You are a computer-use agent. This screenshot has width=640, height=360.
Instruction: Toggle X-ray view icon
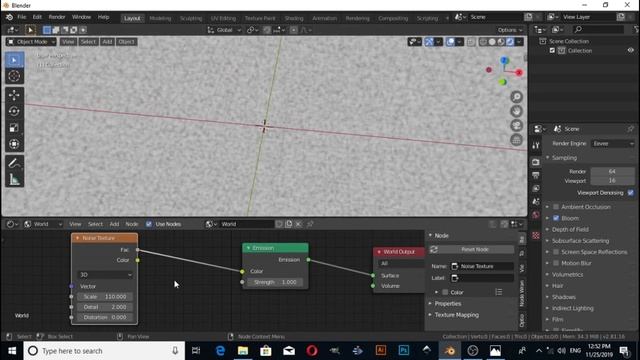coord(471,42)
